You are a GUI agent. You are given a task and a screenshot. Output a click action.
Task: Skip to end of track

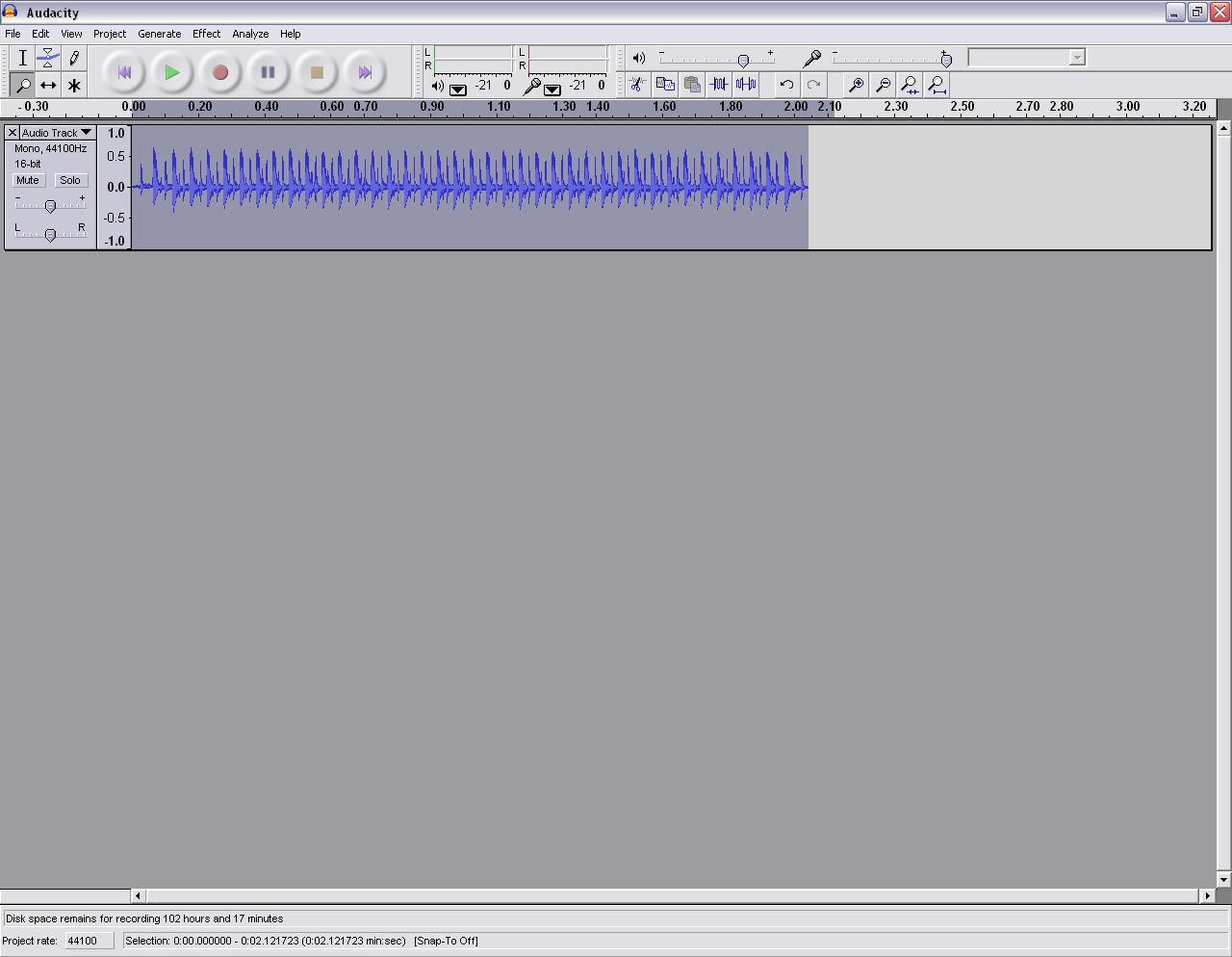point(365,72)
